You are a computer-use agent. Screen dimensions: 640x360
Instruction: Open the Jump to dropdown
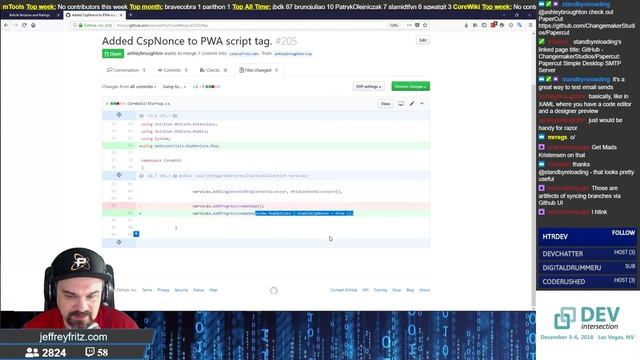pos(174,87)
